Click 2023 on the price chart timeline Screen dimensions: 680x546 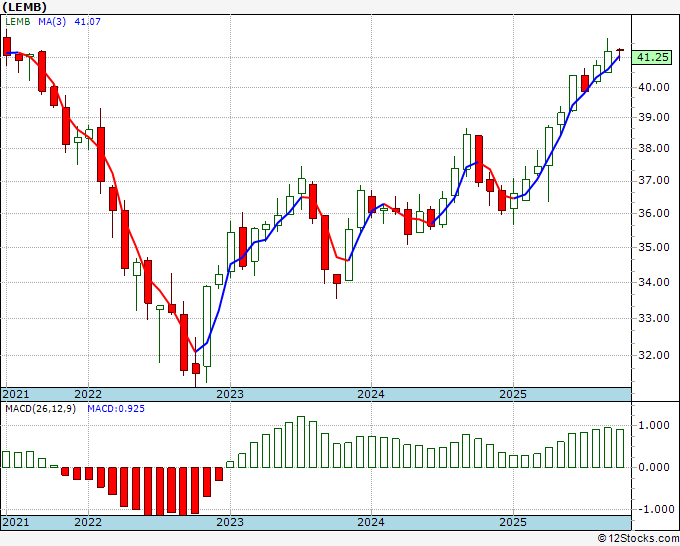[230, 394]
